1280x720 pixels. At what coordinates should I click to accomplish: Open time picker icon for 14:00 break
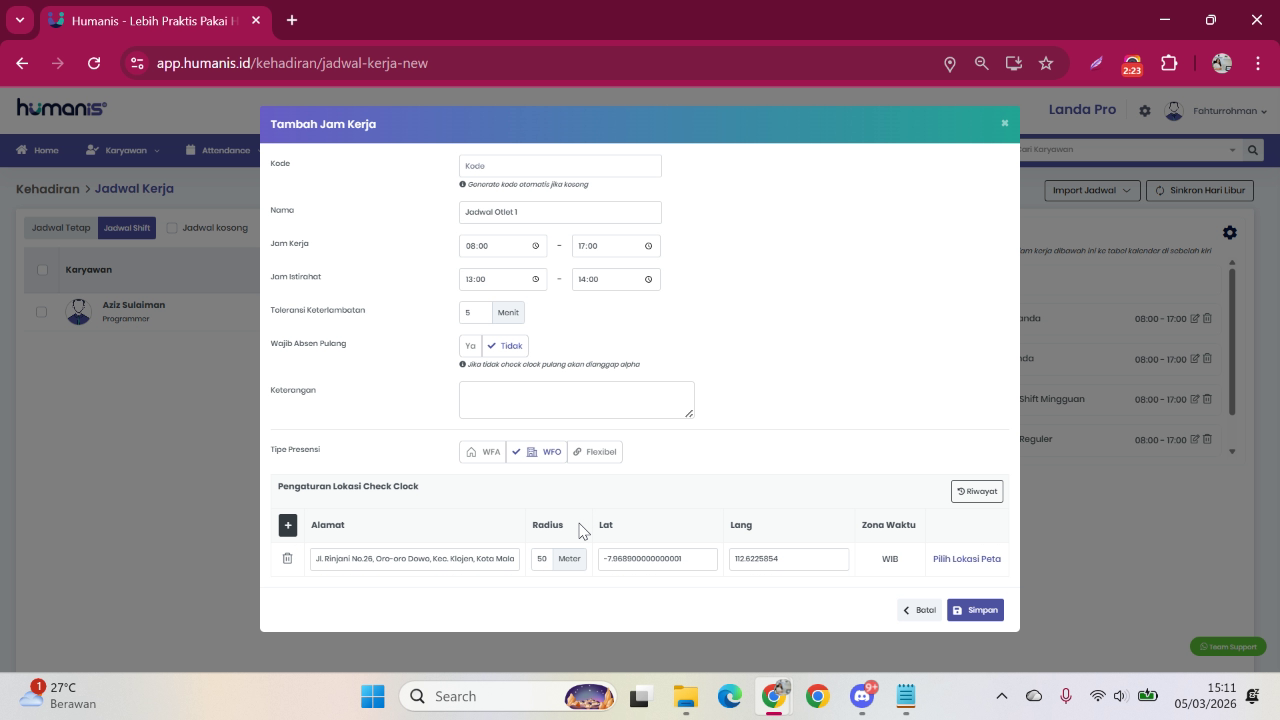point(648,279)
